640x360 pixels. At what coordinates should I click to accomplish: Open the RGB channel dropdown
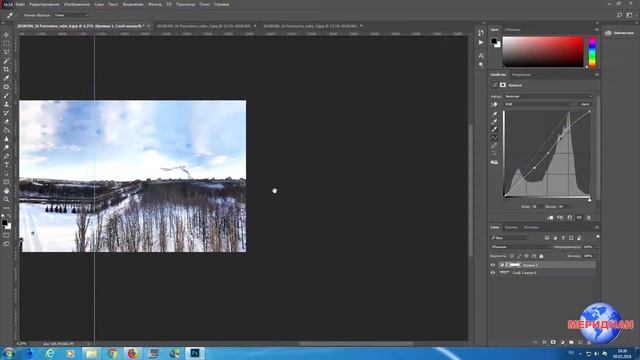click(x=538, y=104)
